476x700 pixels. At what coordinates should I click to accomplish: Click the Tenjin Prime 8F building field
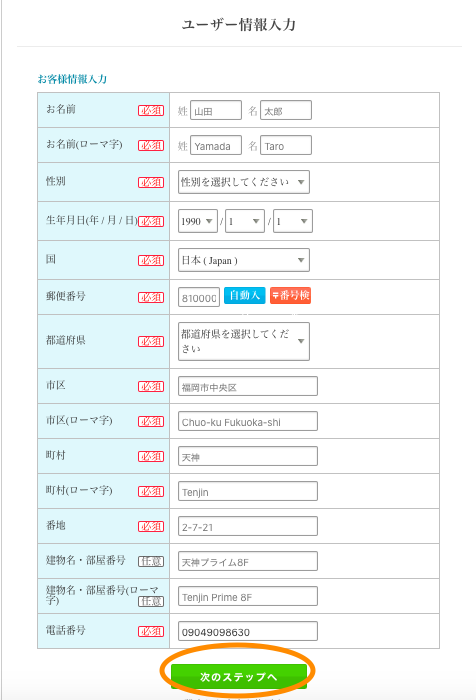pos(248,596)
